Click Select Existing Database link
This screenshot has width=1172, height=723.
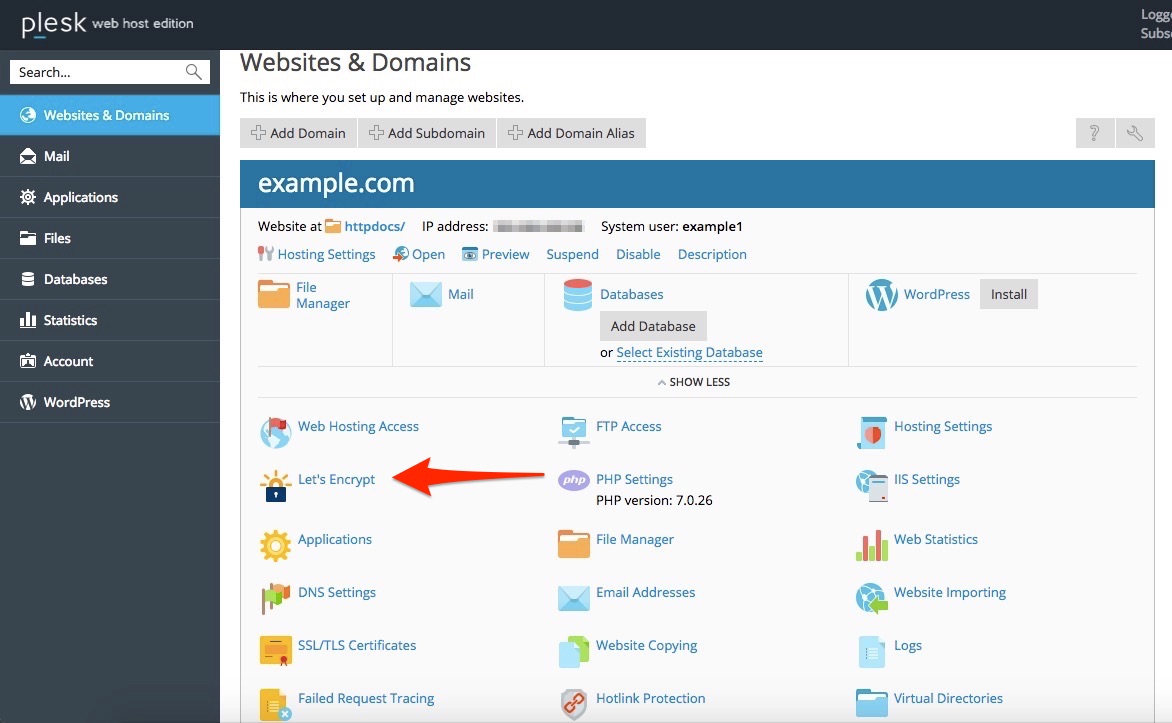tap(689, 352)
